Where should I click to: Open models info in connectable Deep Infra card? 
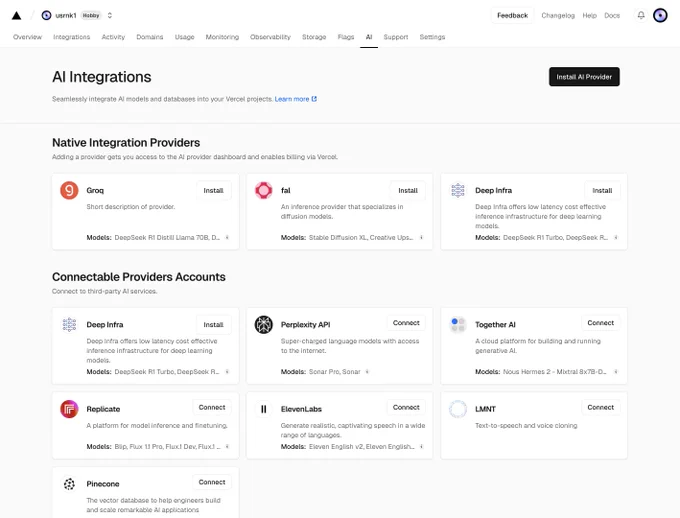(227, 371)
